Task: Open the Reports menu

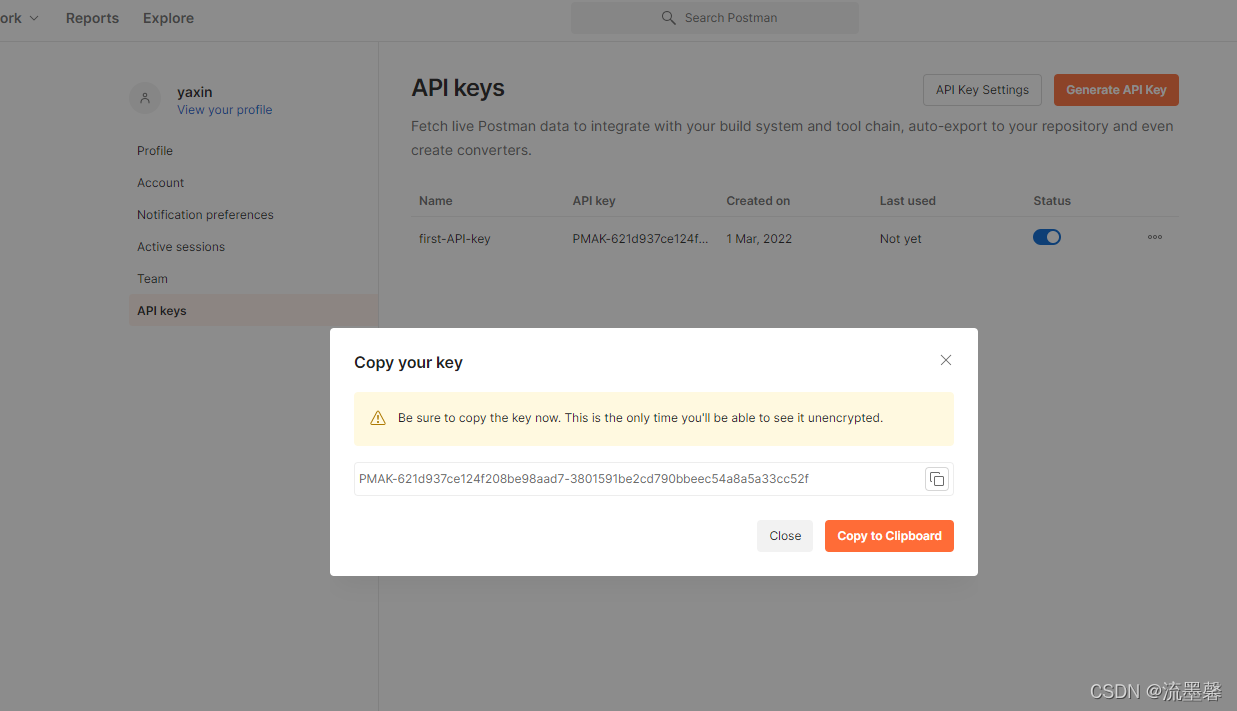Action: pos(92,18)
